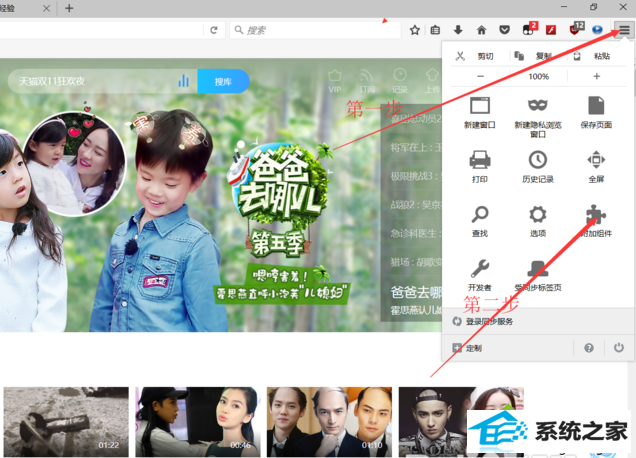636x458 pixels.
Task: Open the downloads arrow icon
Action: pos(458,30)
